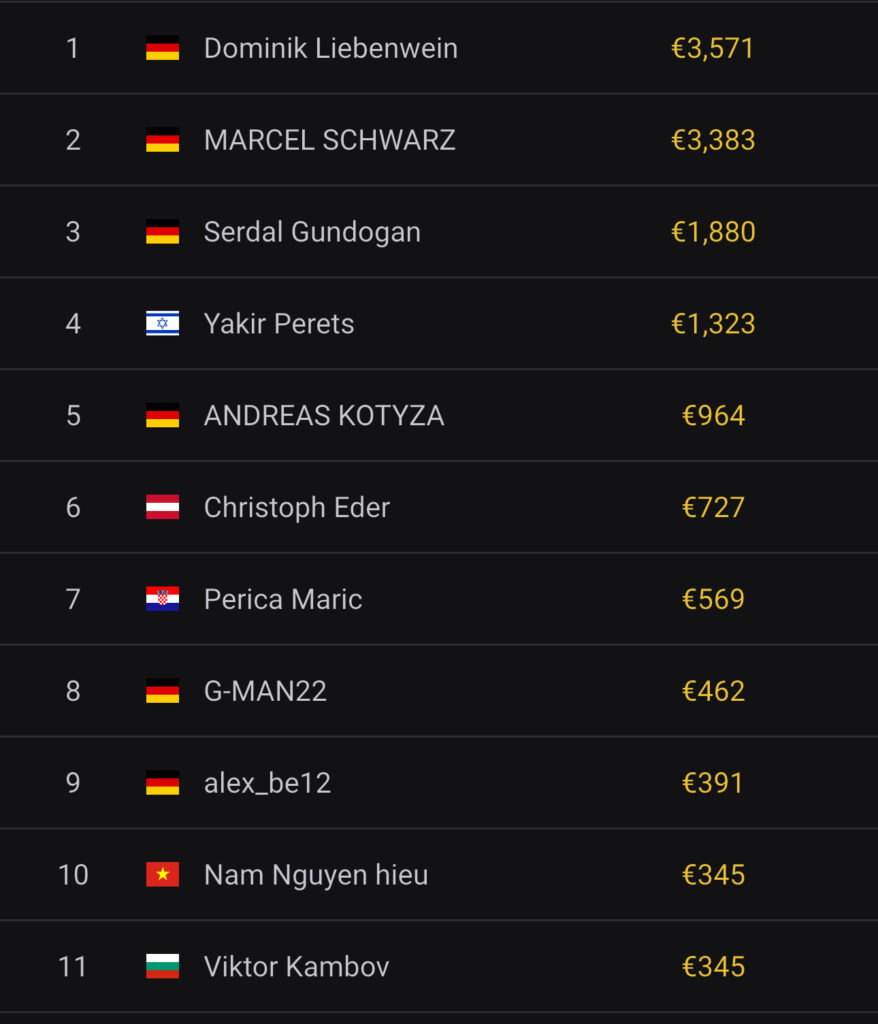Screen dimensions: 878x1024
Task: Click the flag icon beside alex_be12
Action: pos(162,783)
